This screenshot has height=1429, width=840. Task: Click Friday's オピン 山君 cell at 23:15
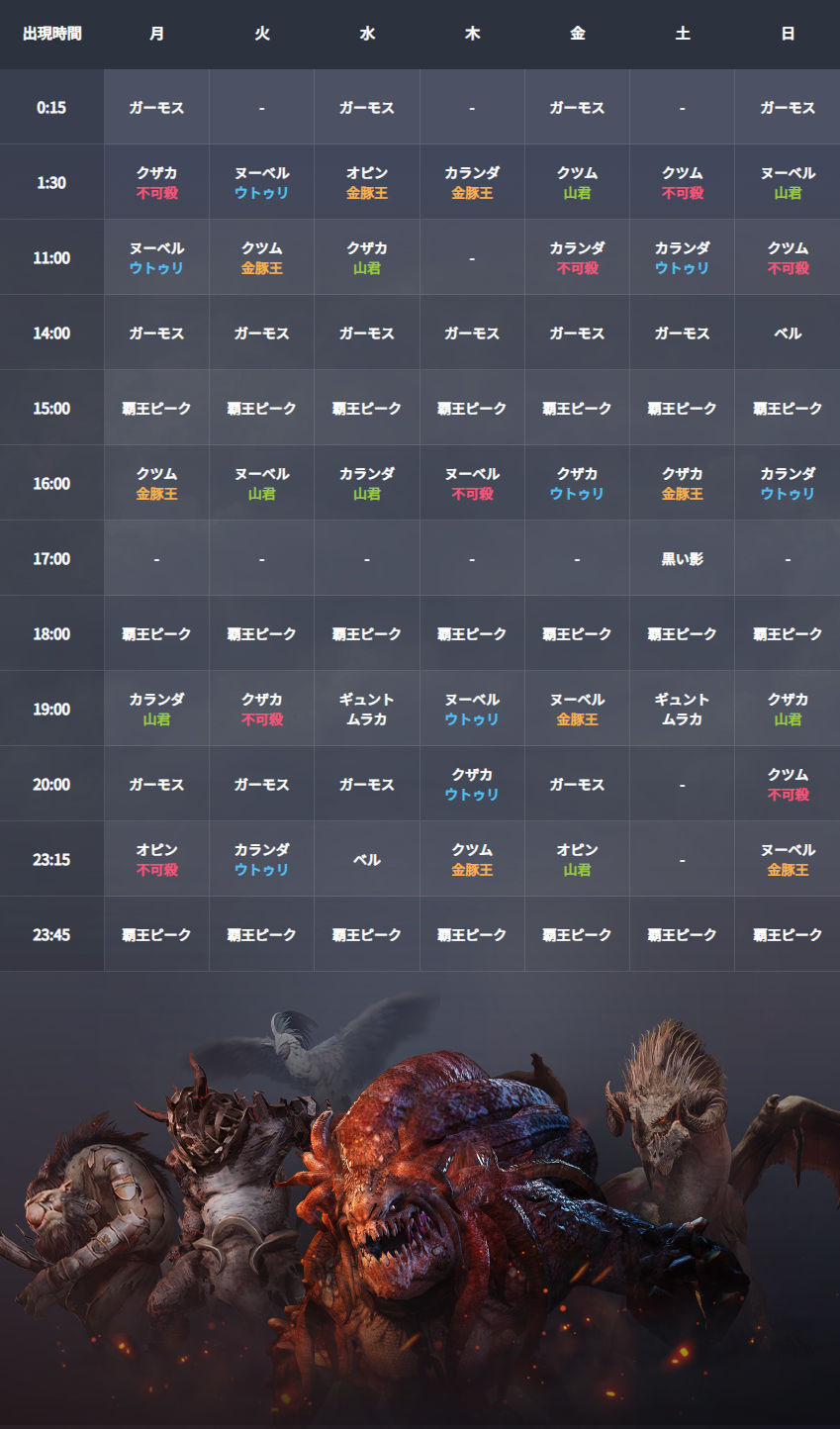point(577,860)
